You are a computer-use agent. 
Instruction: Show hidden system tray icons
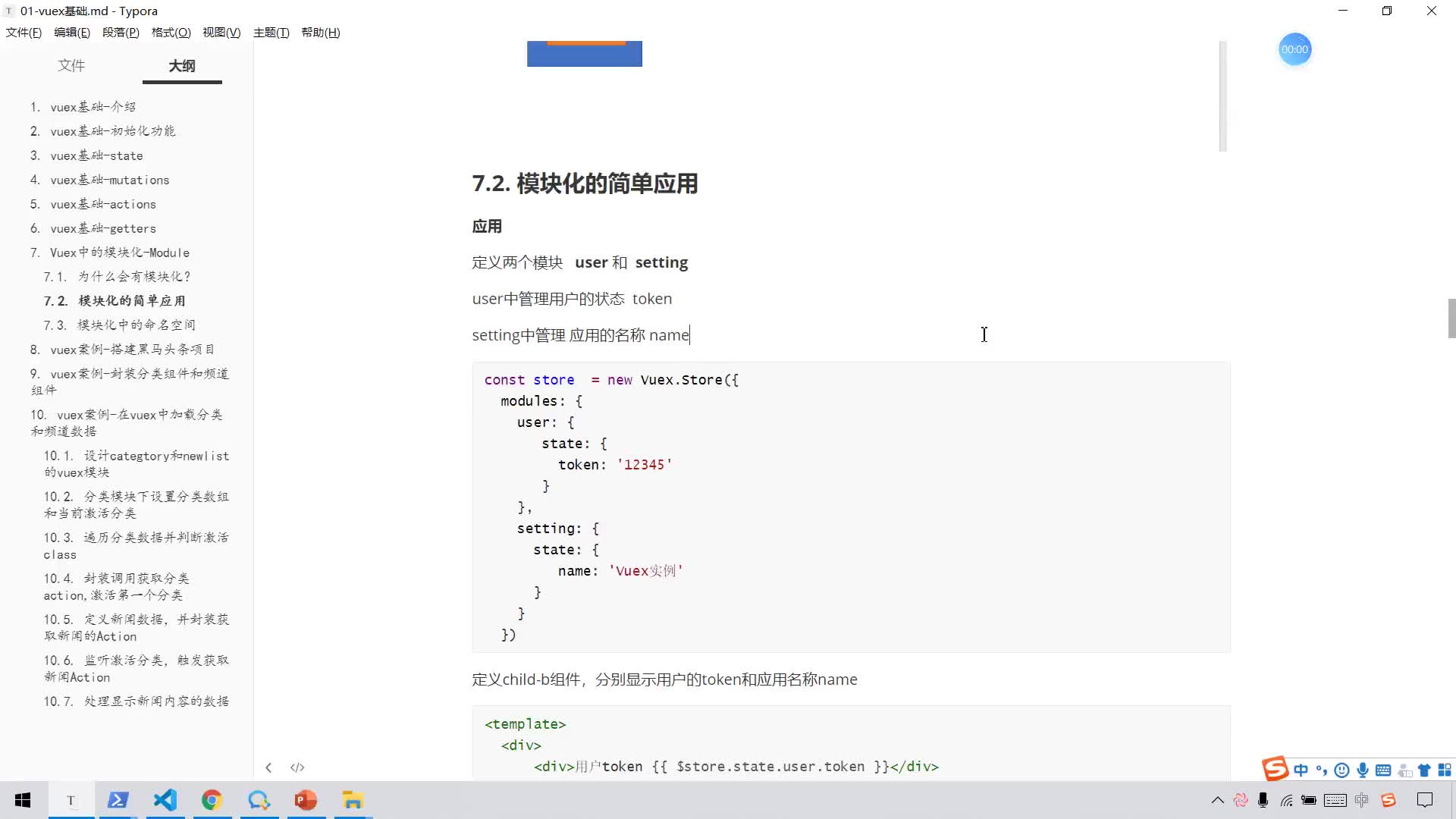point(1217,800)
